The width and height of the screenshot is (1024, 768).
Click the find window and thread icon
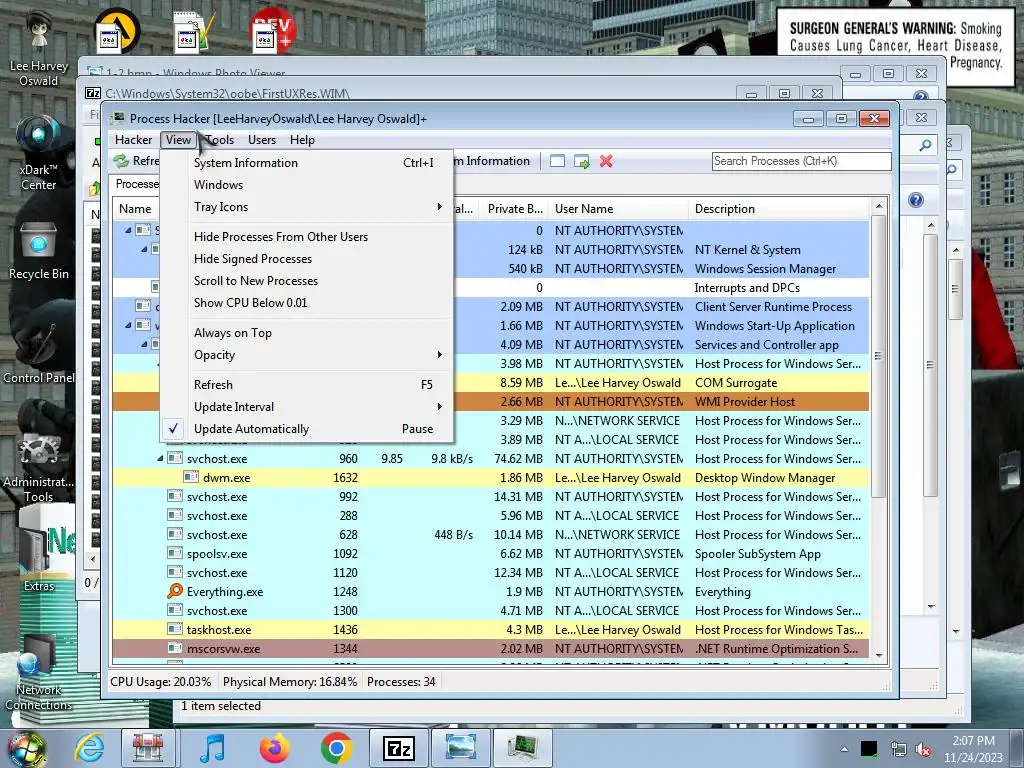click(x=581, y=161)
